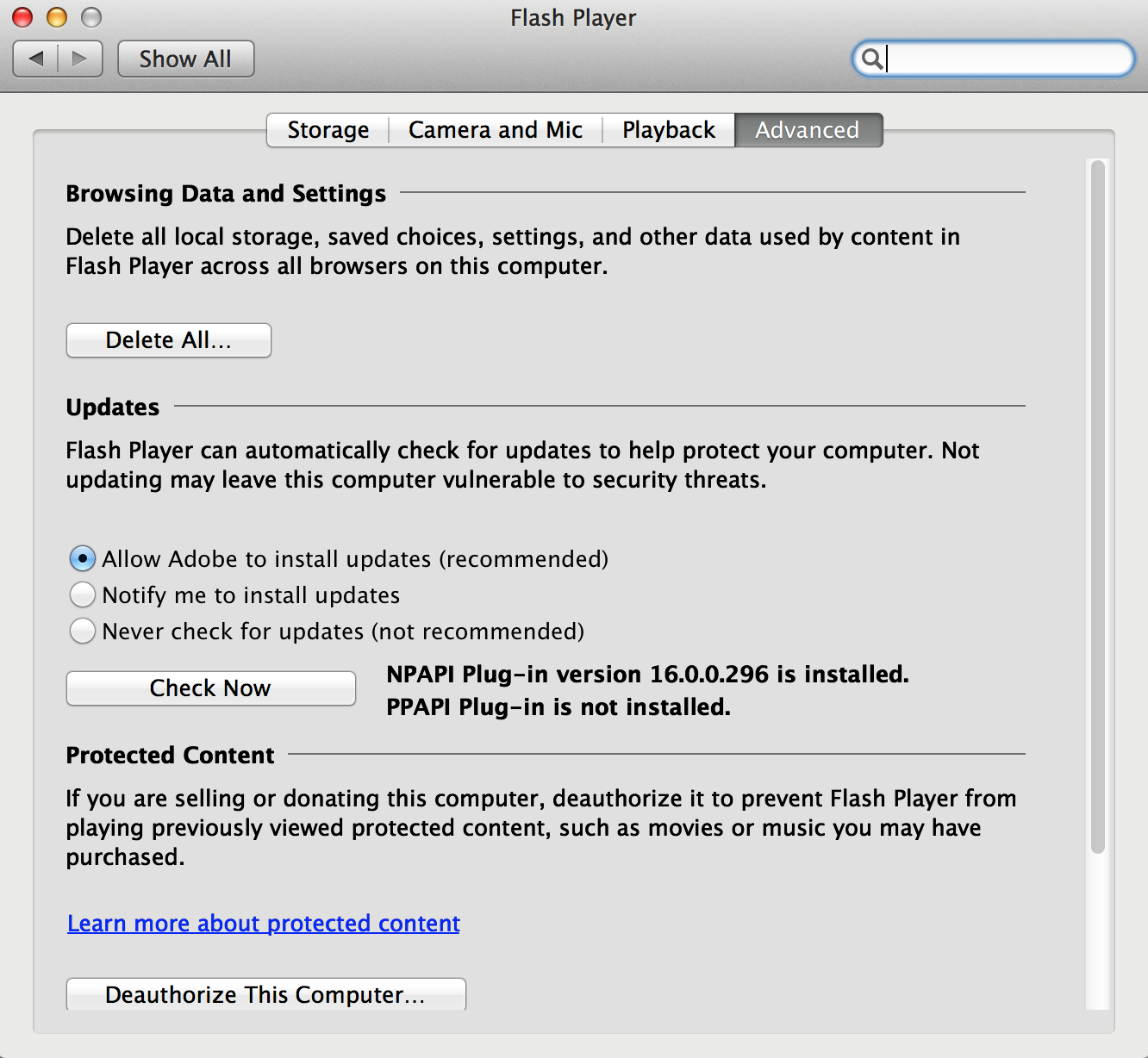
Task: Focus the search field
Action: (994, 59)
